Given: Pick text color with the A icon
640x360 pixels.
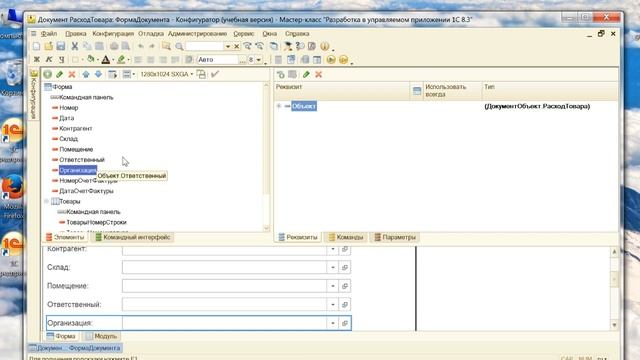Looking at the screenshot, I should (106, 60).
